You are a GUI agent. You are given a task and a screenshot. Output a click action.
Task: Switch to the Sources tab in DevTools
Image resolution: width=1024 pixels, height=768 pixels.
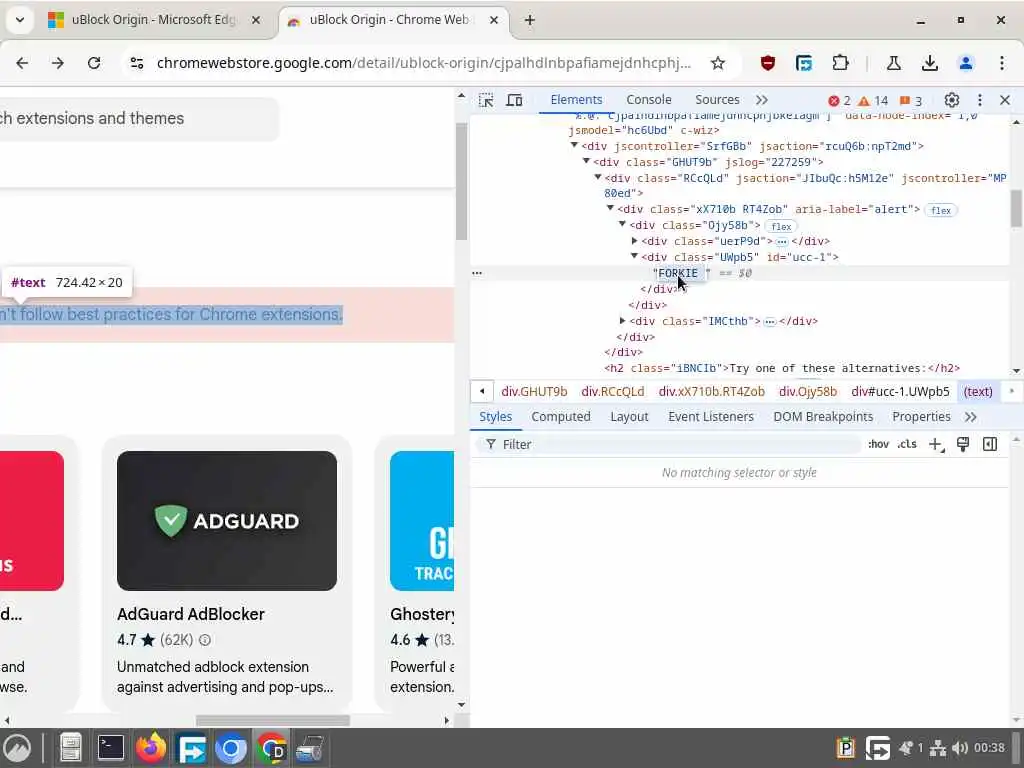coord(717,100)
